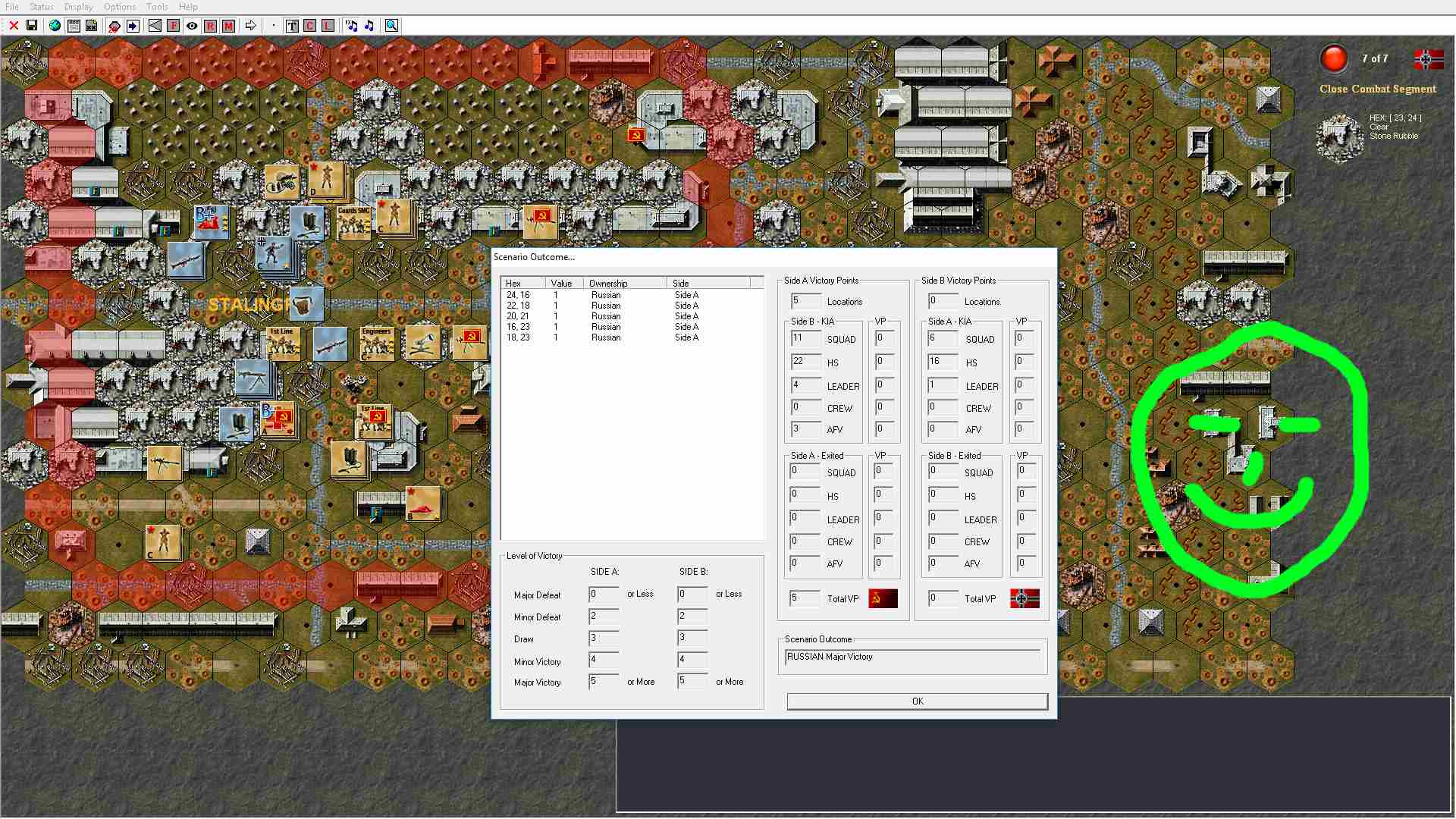Toggle the FX sound effects note icon
1456x819 pixels.
point(351,26)
